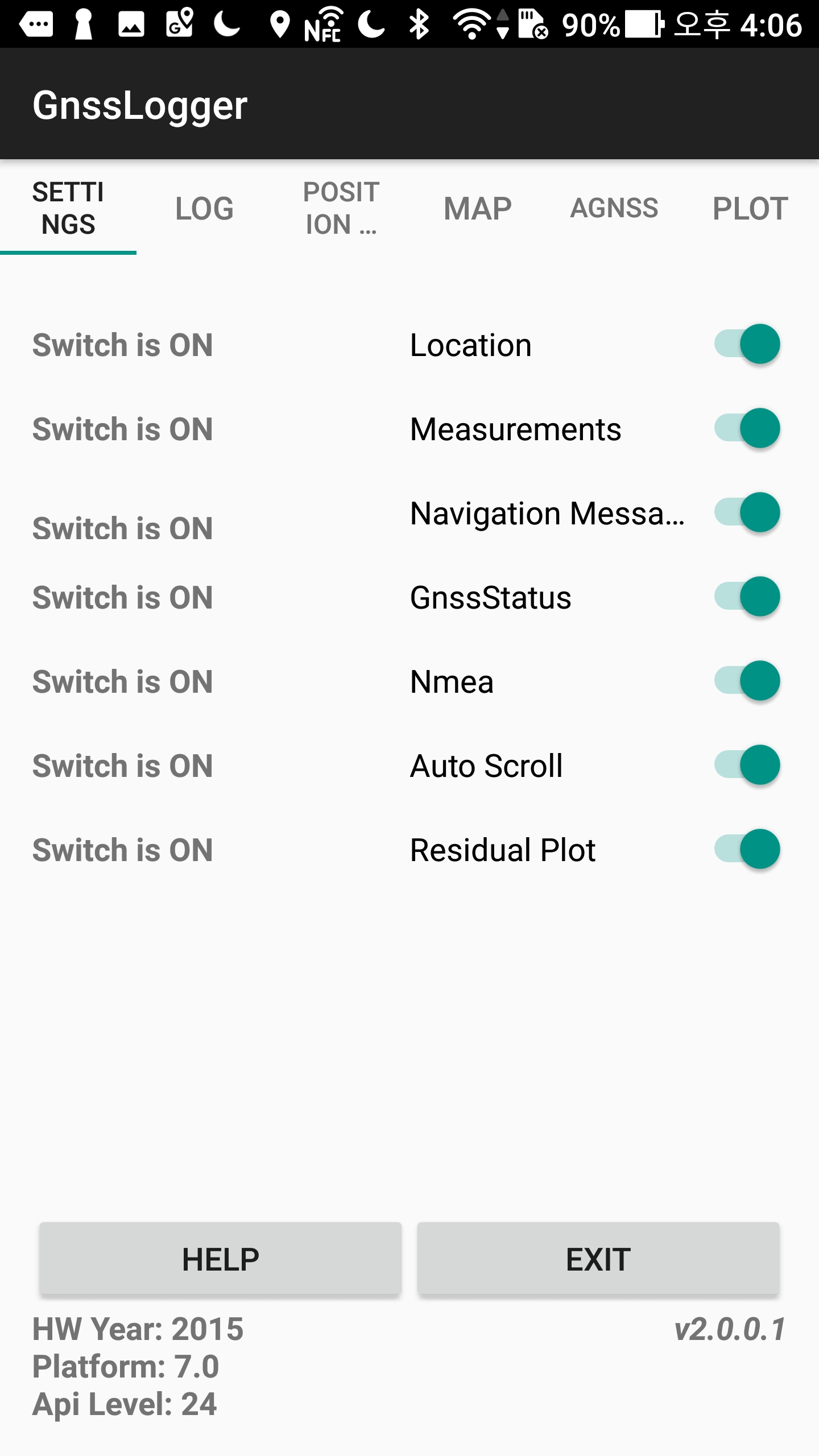
Task: Toggle the Residual Plot switch
Action: point(747,849)
